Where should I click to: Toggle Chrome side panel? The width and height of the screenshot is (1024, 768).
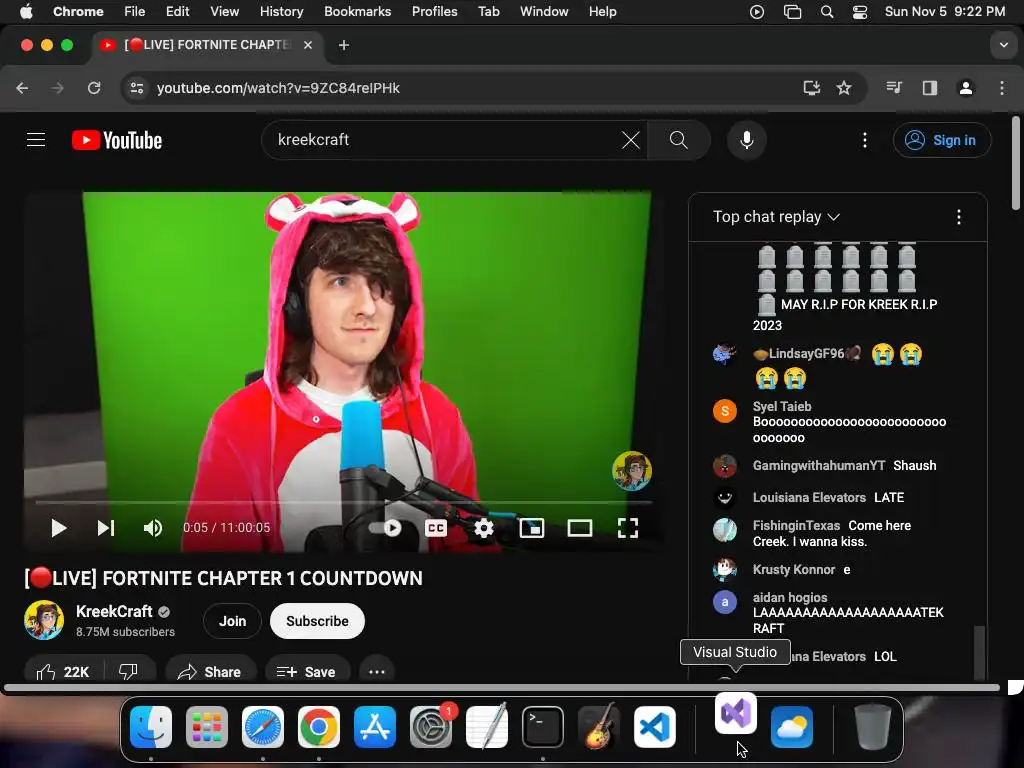coord(929,88)
